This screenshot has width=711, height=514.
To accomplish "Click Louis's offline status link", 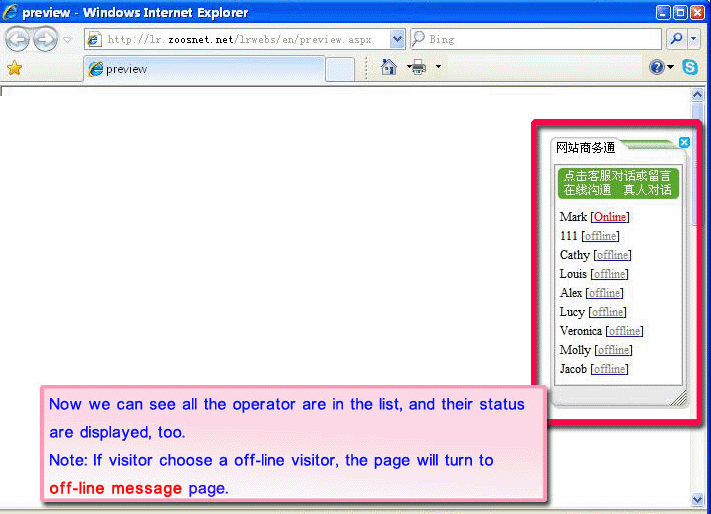I will 609,274.
